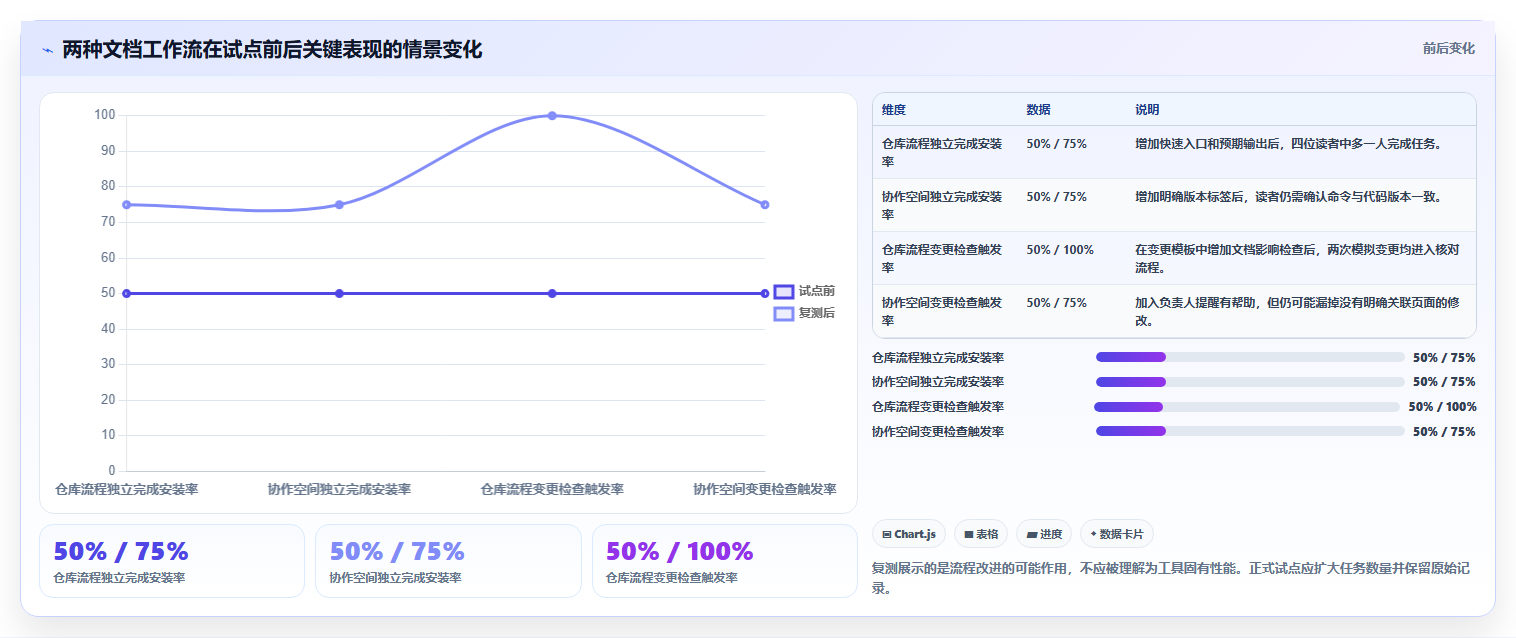This screenshot has width=1516, height=638.
Task: Click the y-axis tick 100
Action: tap(105, 115)
